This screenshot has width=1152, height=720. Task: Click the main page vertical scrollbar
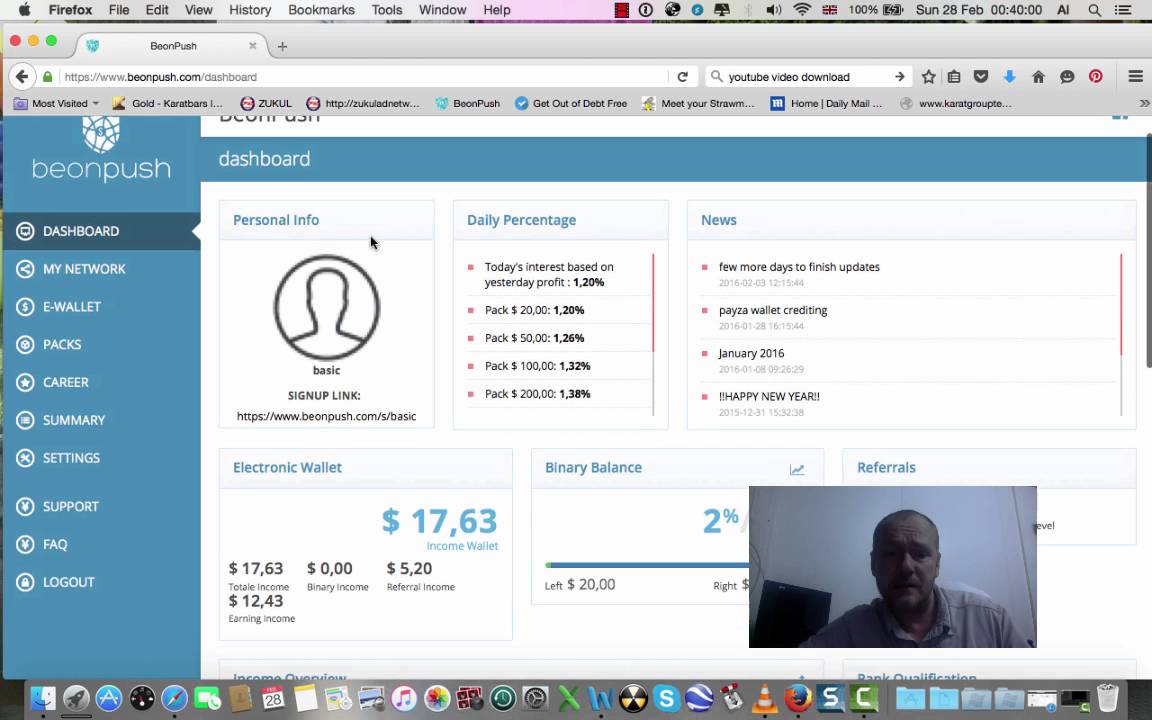click(x=1148, y=251)
